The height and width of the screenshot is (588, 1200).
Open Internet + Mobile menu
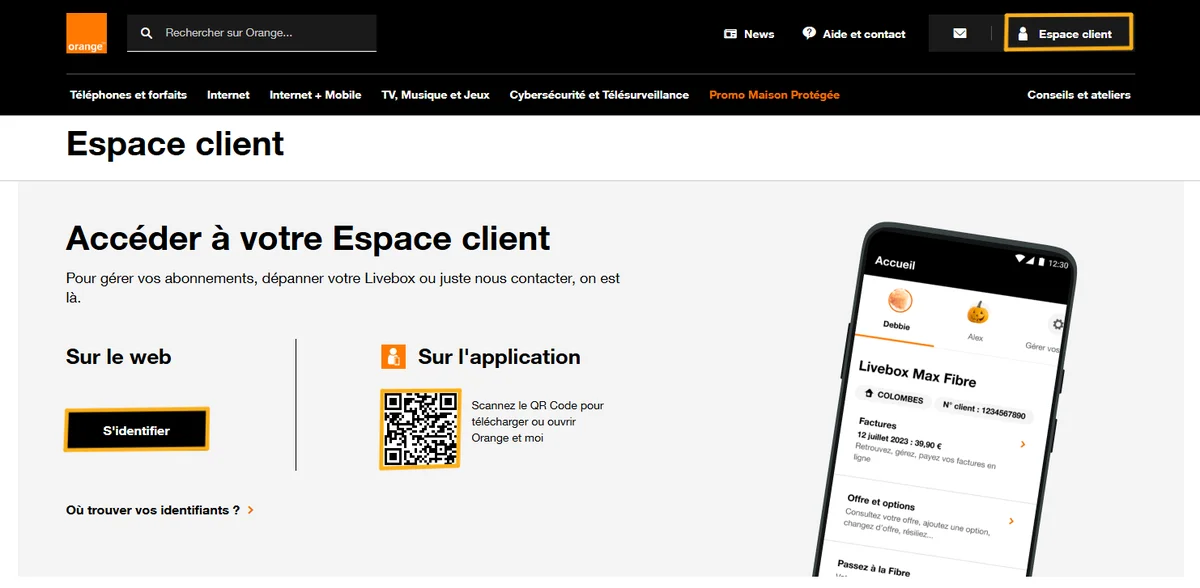pyautogui.click(x=315, y=95)
